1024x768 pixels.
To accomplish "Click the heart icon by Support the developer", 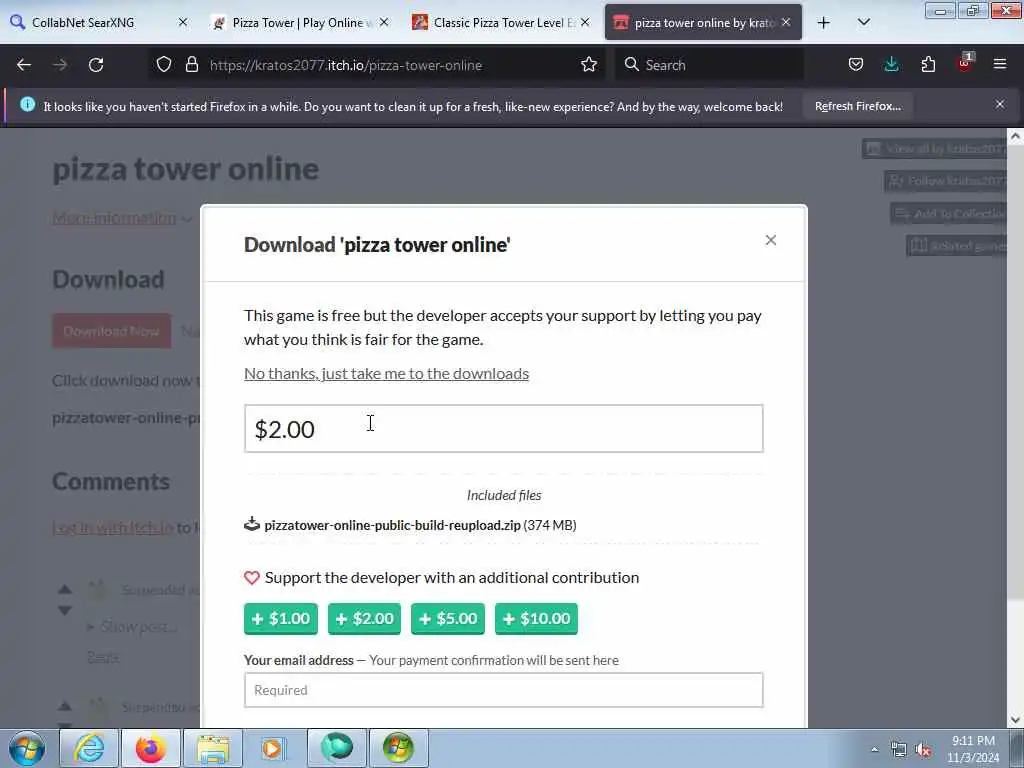I will pyautogui.click(x=252, y=578).
